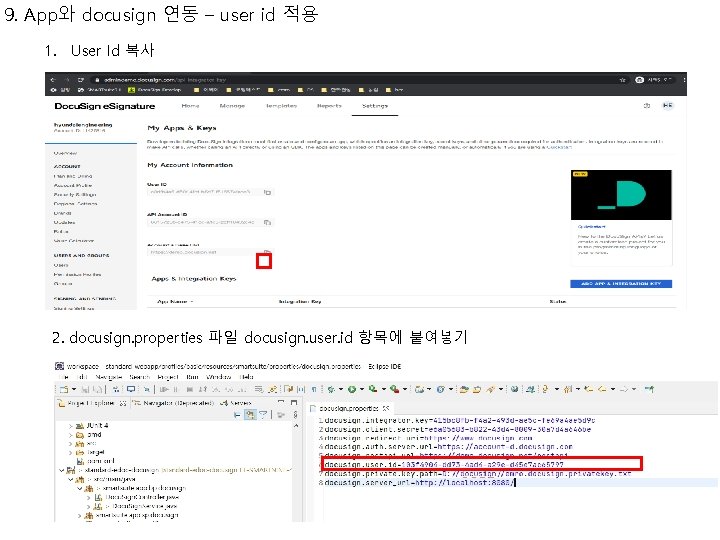The width and height of the screenshot is (720, 540).
Task: Open the Run button dropdown arrow
Action: click(362, 389)
